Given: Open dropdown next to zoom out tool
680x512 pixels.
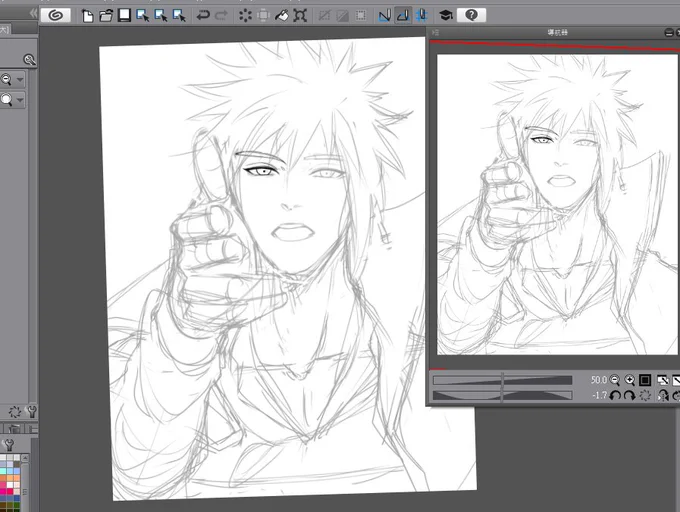Looking at the screenshot, I should coord(20,80).
